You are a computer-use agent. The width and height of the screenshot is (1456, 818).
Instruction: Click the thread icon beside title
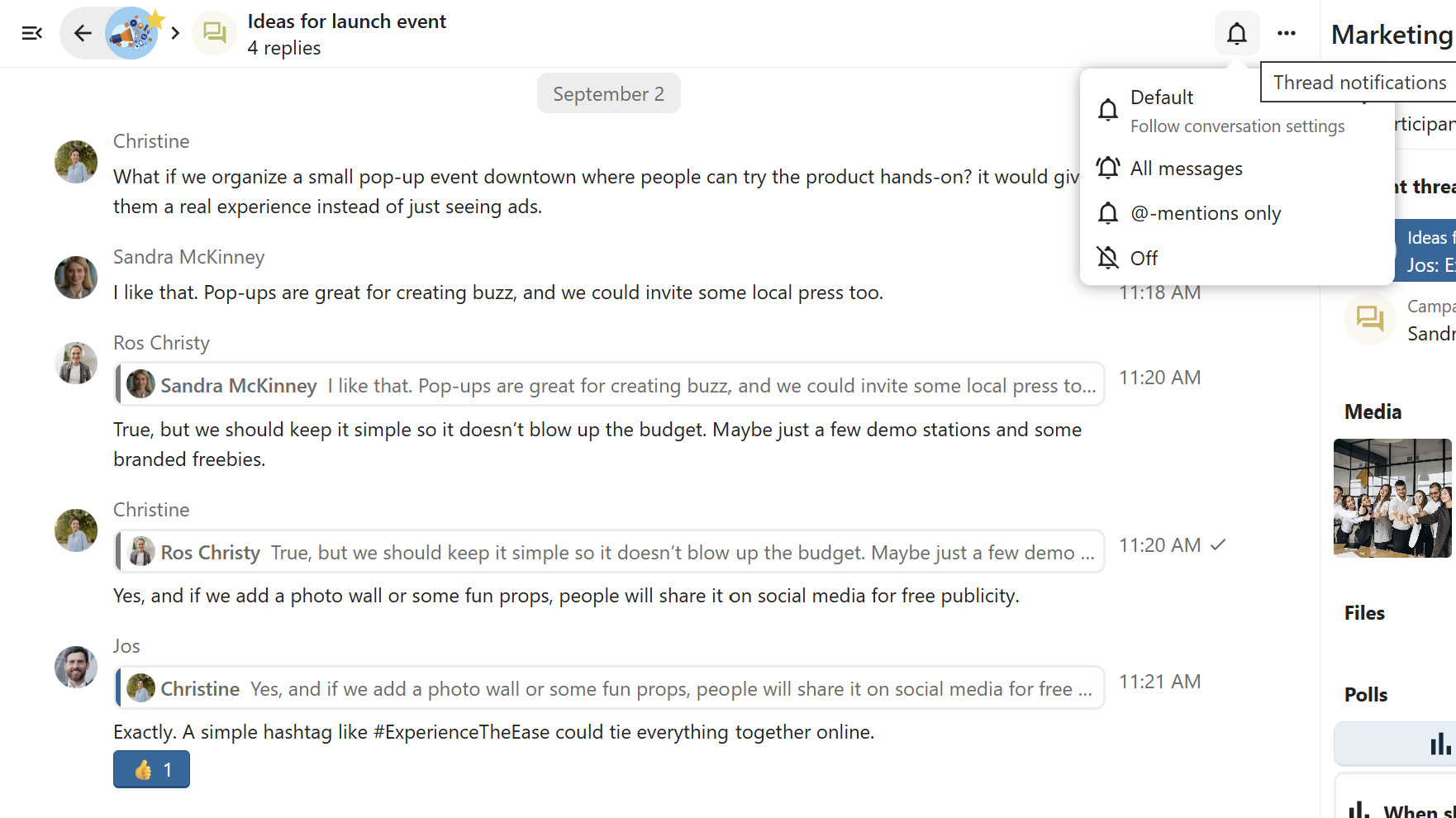[215, 33]
